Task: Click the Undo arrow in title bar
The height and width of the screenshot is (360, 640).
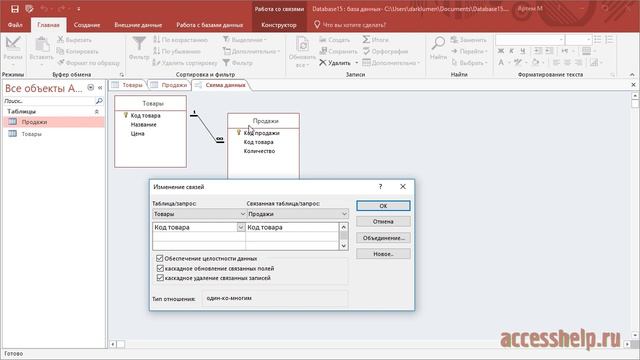Action: point(44,9)
